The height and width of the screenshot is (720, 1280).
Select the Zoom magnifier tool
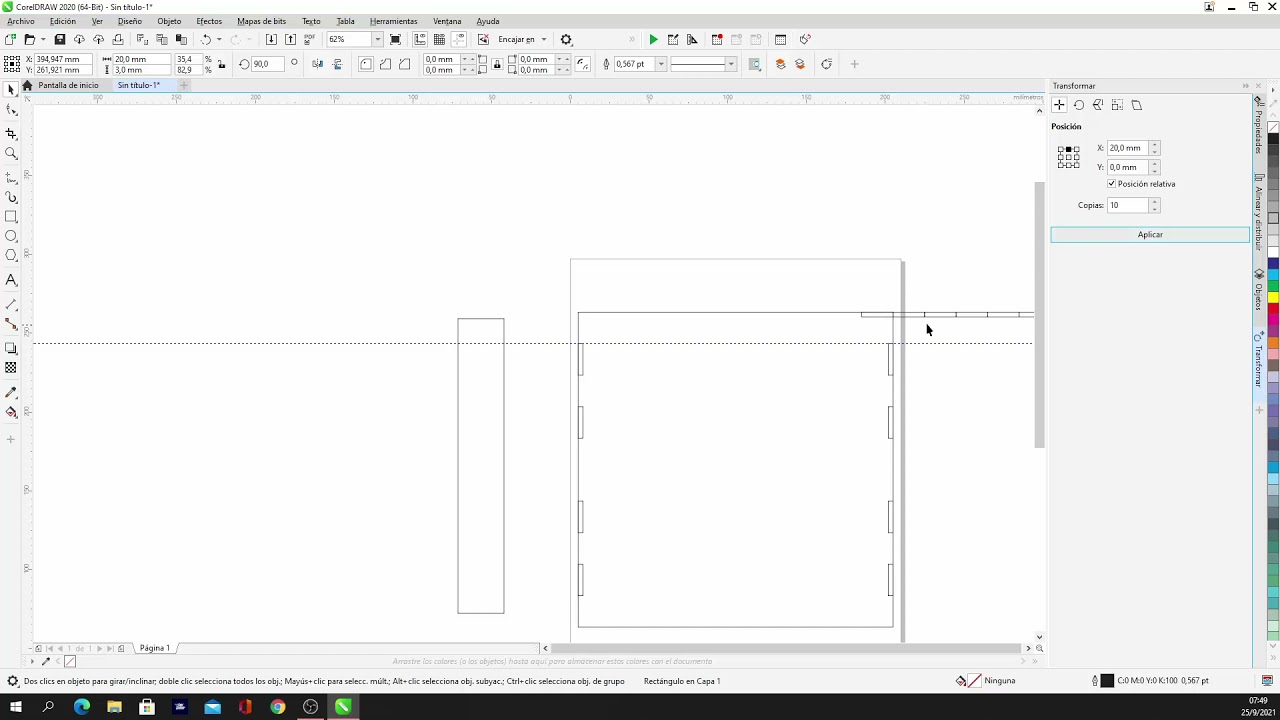11,153
